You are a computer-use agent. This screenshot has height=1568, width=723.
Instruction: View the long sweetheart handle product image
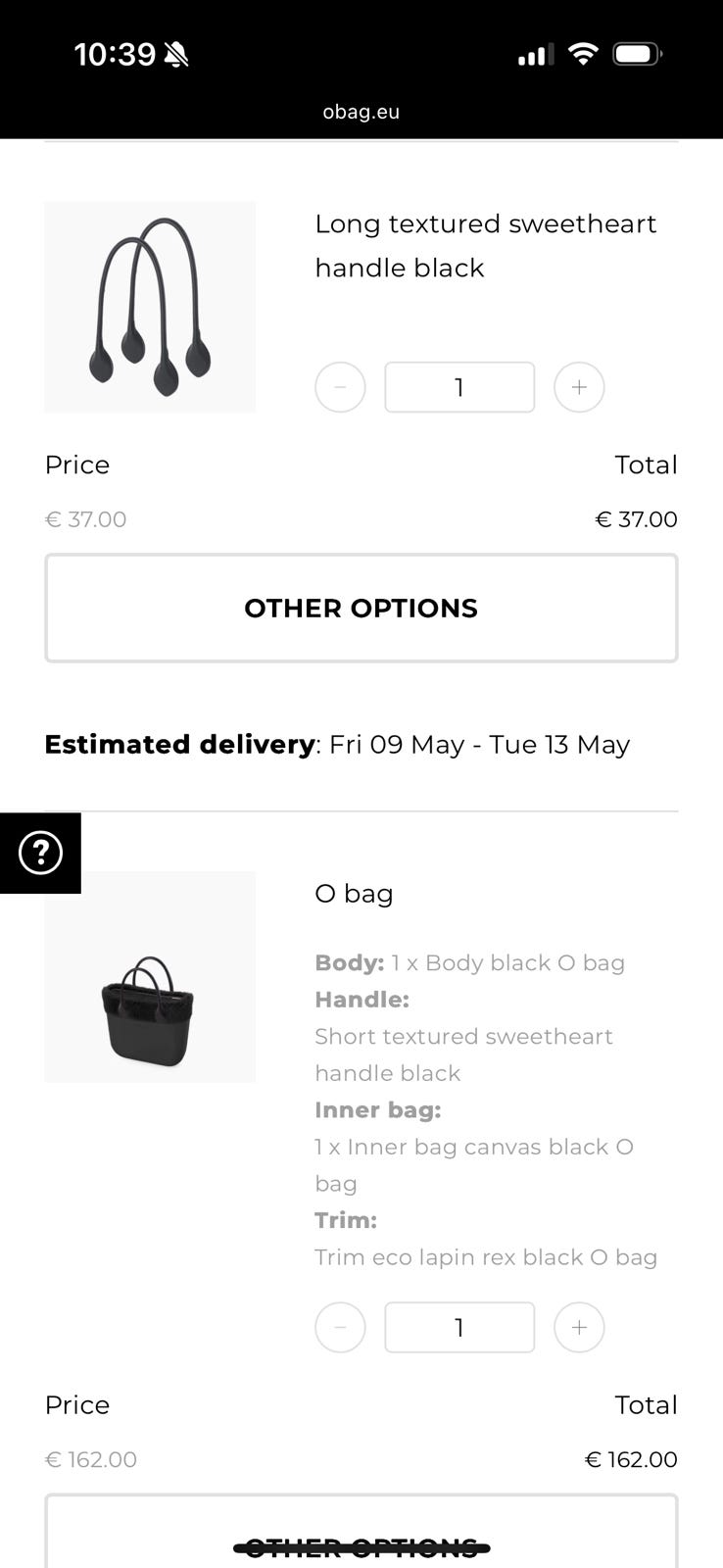click(150, 307)
